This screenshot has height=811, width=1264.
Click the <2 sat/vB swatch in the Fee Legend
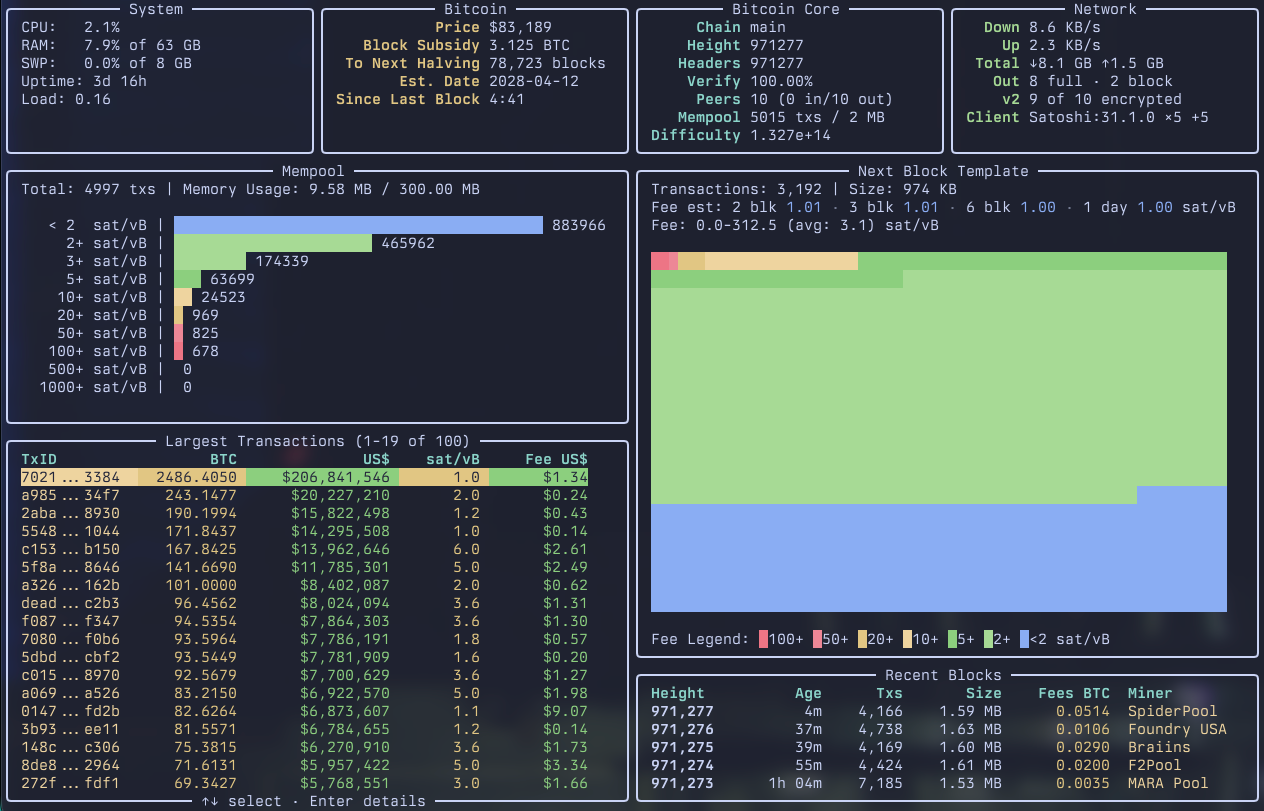click(1024, 639)
